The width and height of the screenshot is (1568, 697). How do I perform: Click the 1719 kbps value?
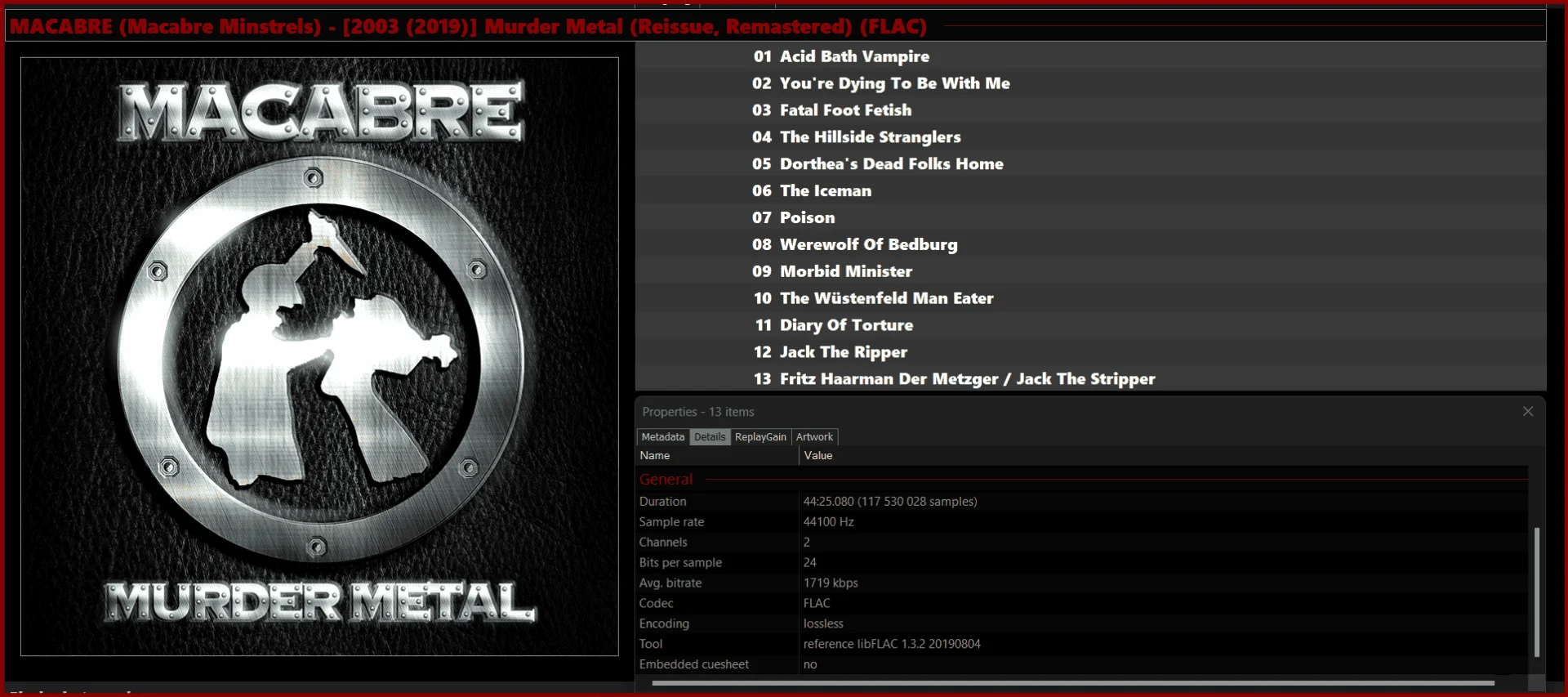(x=831, y=583)
